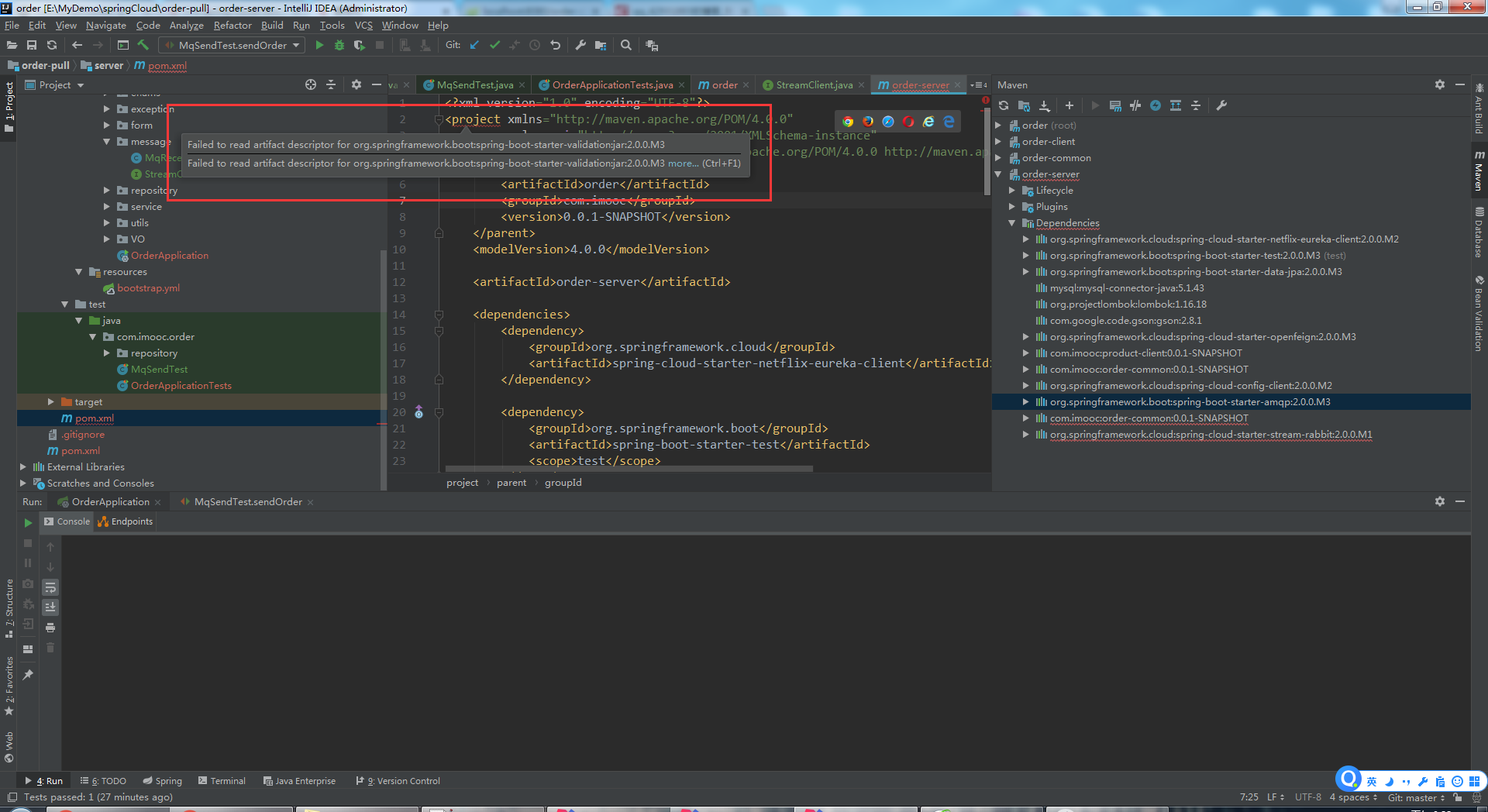Open the VCS menu
Viewport: 1488px width, 812px height.
[363, 26]
